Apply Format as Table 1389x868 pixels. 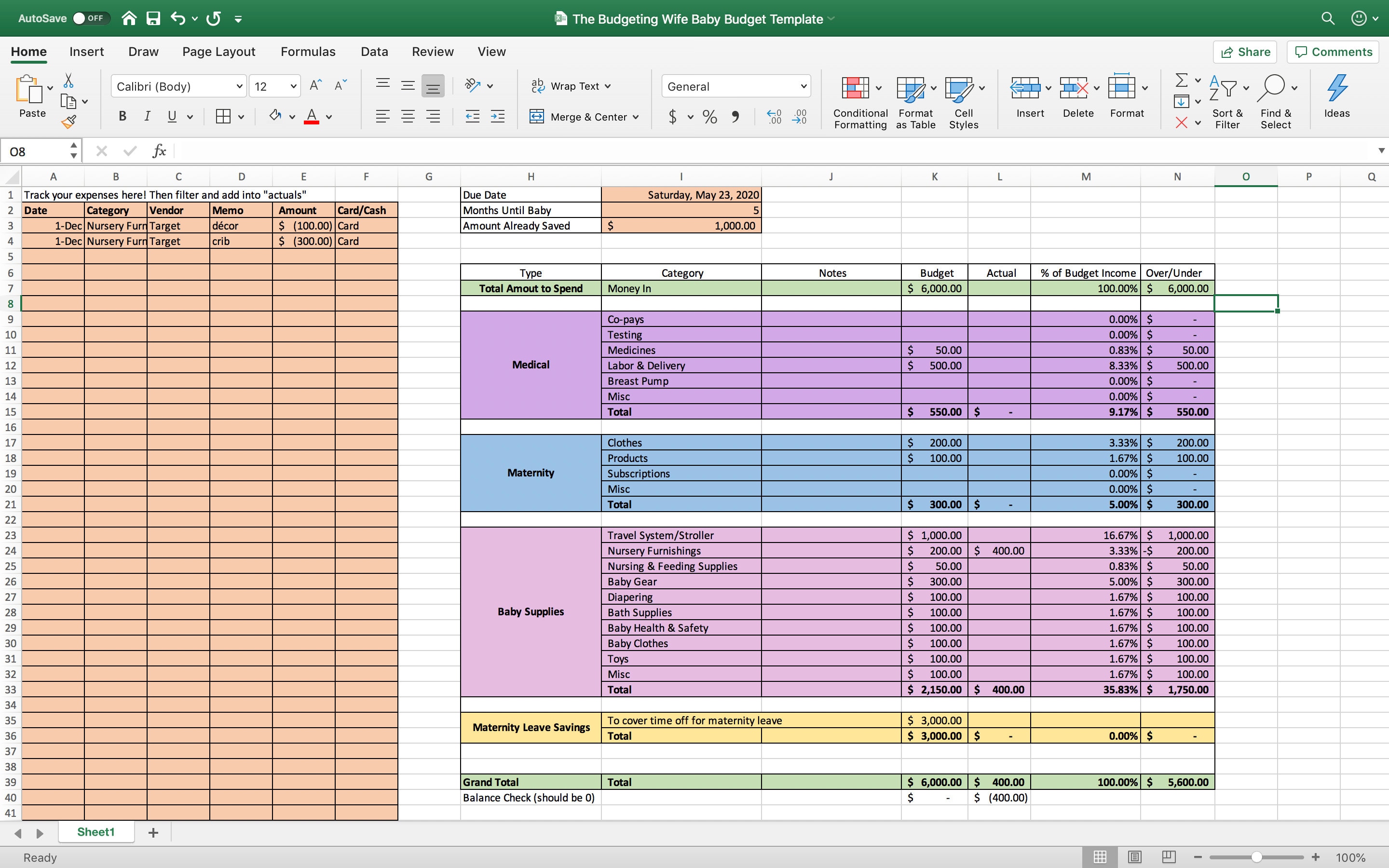pyautogui.click(x=914, y=100)
